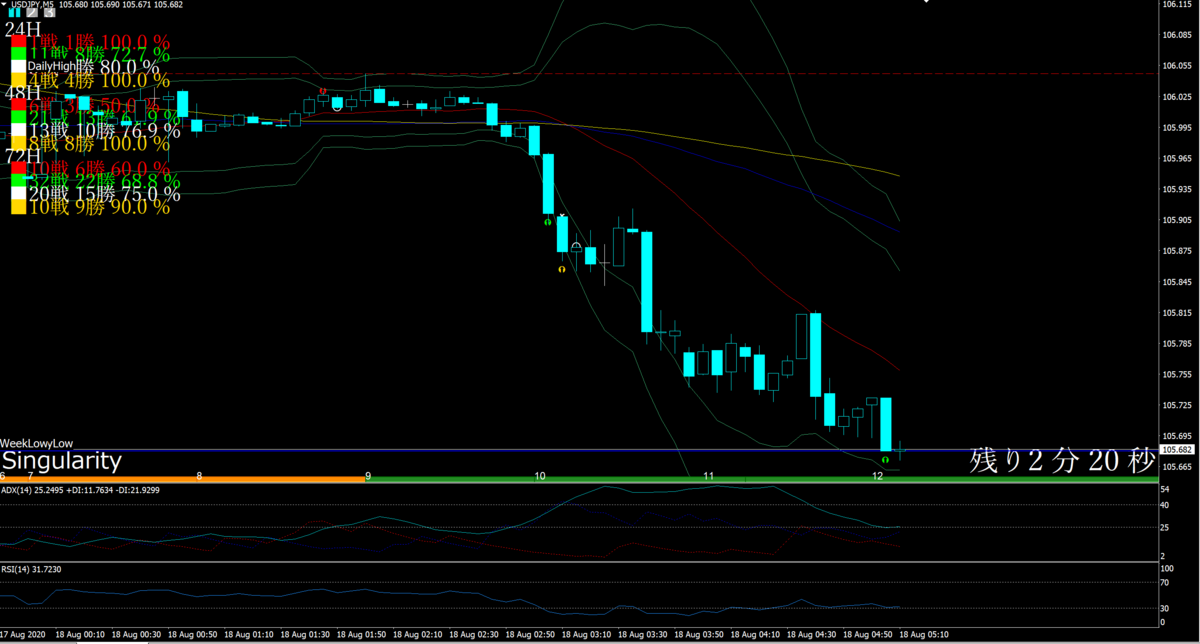The height and width of the screenshot is (644, 1200).
Task: Click the yellow signal arrow below the candles
Action: point(561,268)
